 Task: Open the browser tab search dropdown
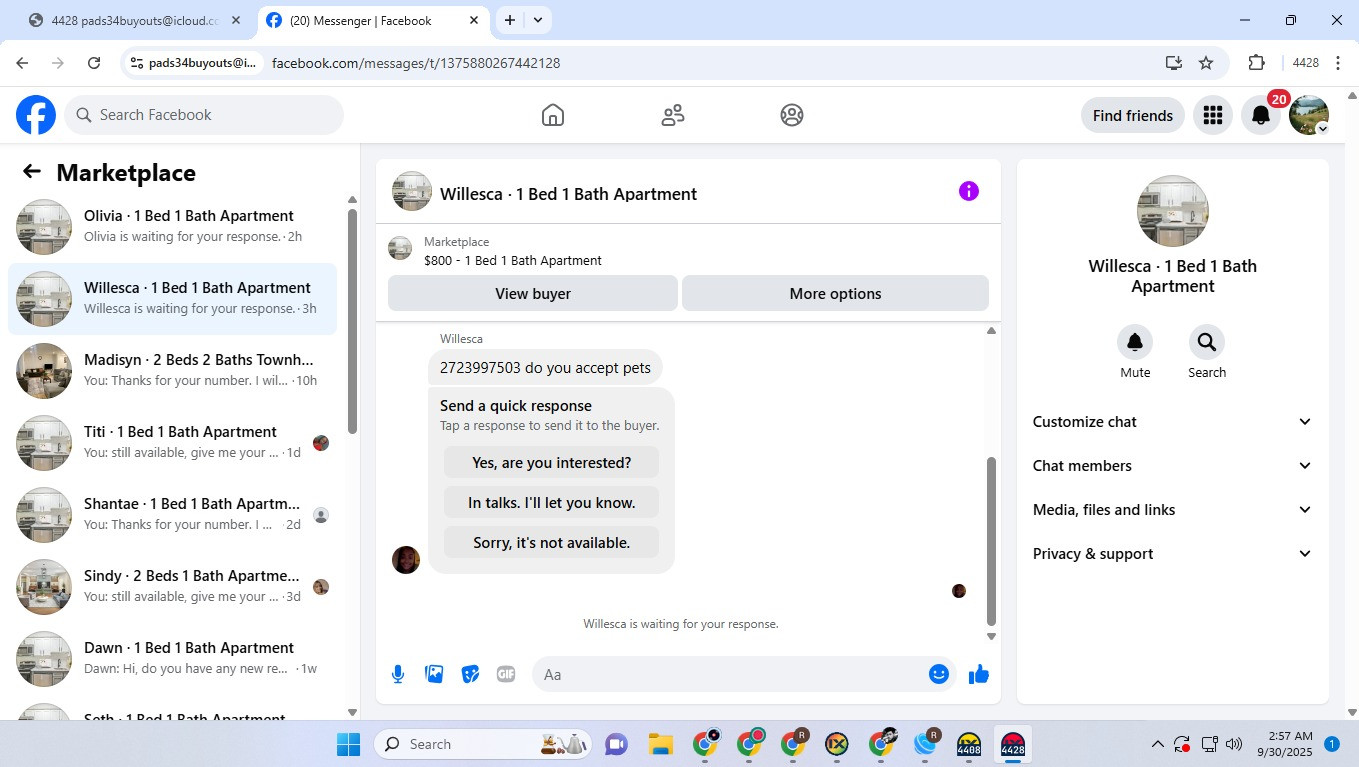[538, 20]
